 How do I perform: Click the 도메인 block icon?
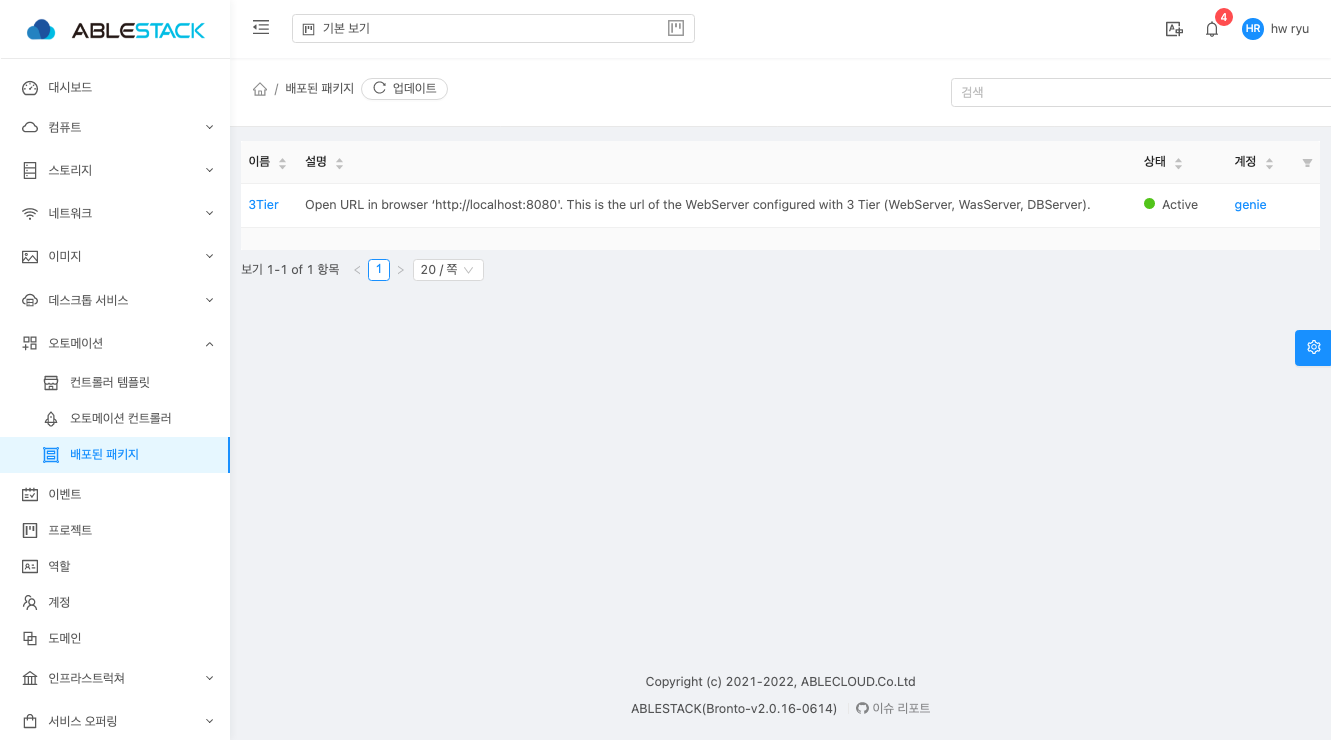30,639
